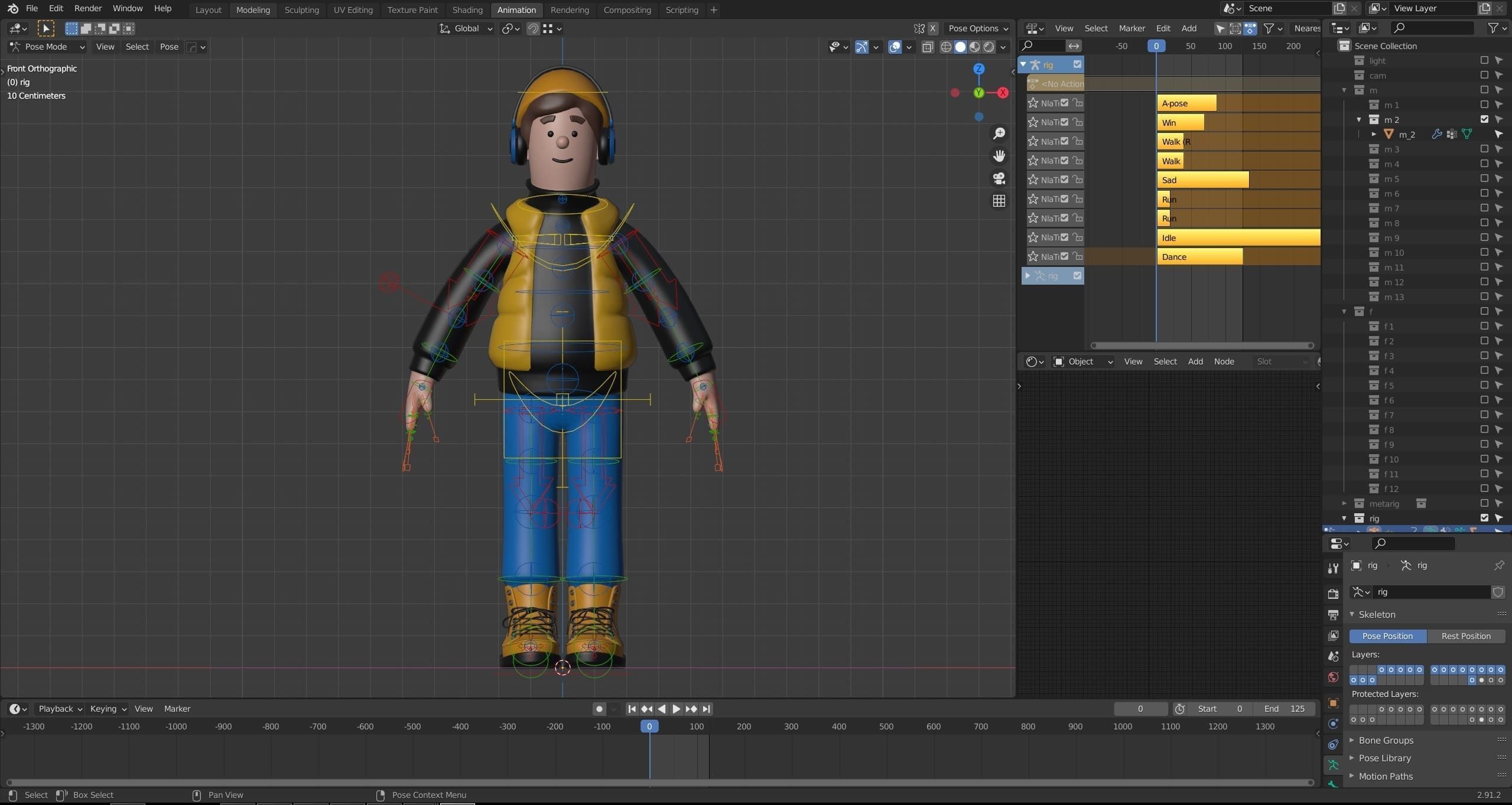Jump to next keyframe
Viewport: 1512px width, 805px height.
click(x=691, y=709)
